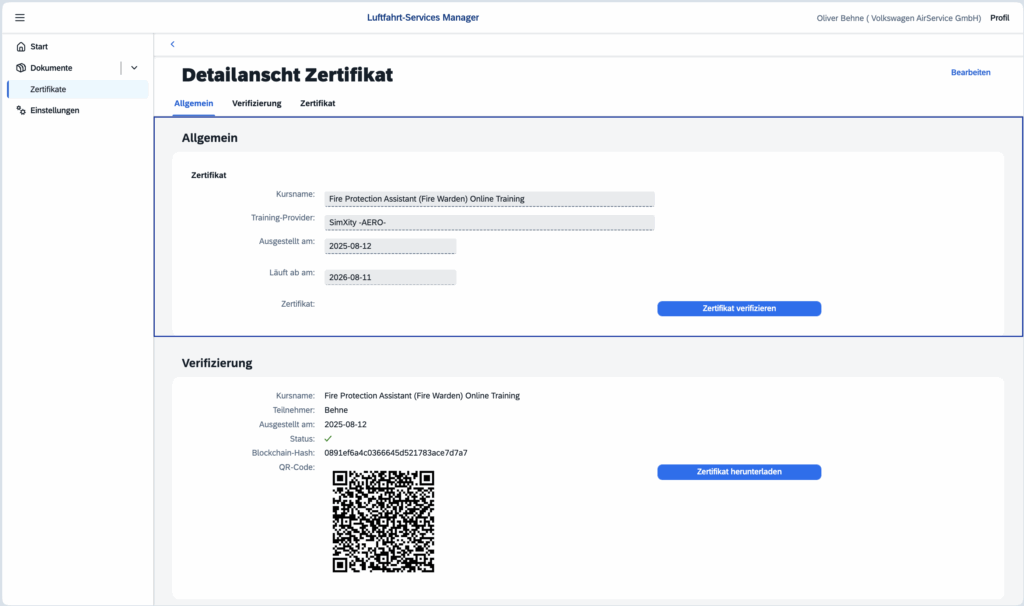Open the hamburger navigation menu
The width and height of the screenshot is (1024, 606).
pyautogui.click(x=20, y=18)
